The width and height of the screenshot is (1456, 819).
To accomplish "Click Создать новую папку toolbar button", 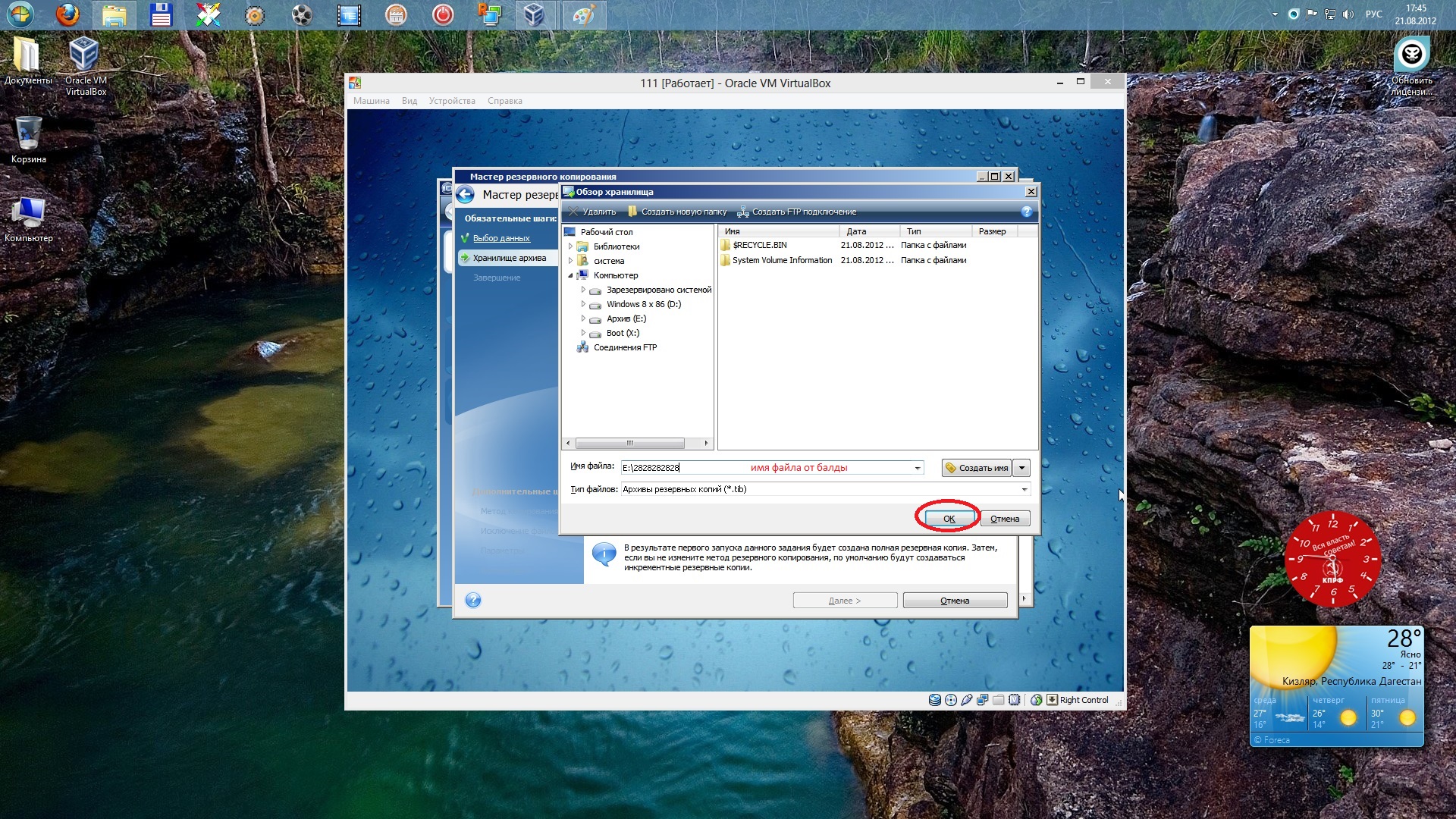I will point(677,212).
